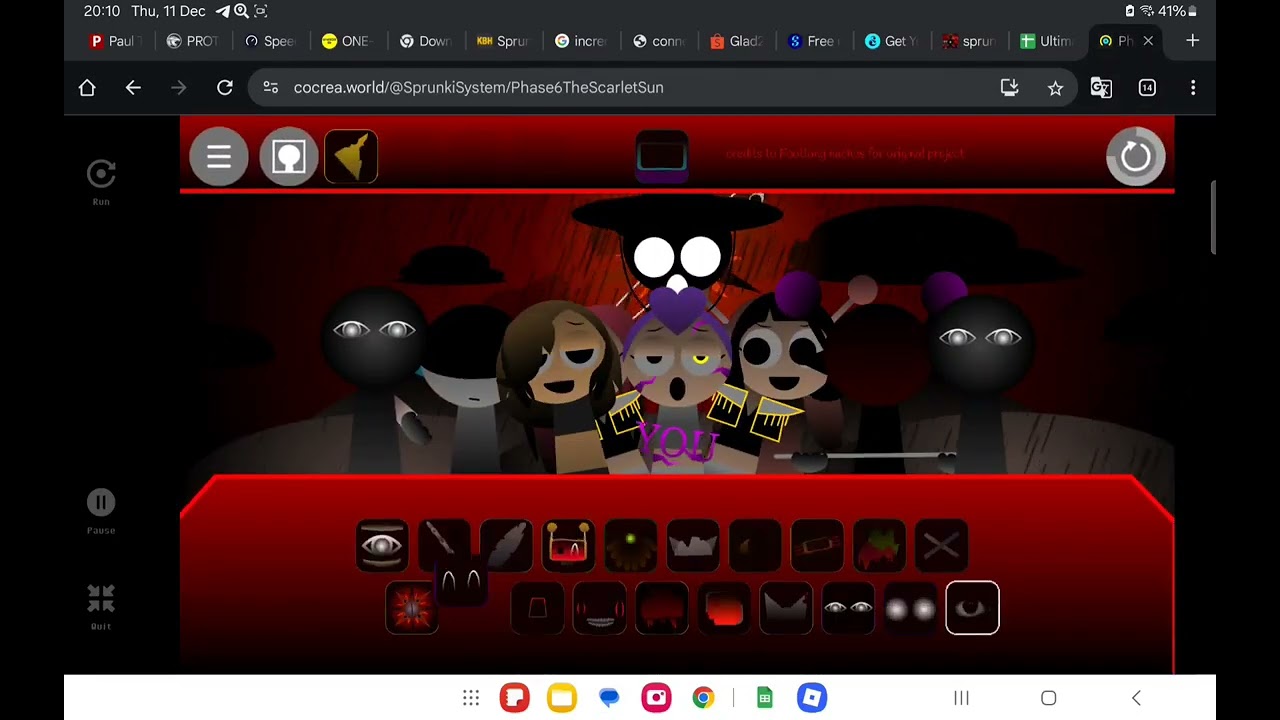Navigate back in browser
The image size is (1280, 720).
[x=133, y=88]
